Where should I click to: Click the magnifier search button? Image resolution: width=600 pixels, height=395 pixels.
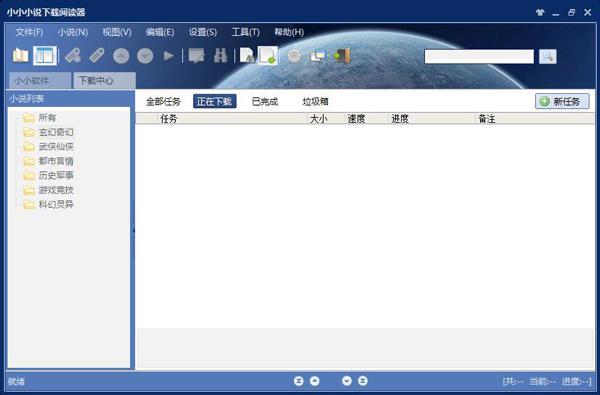548,57
